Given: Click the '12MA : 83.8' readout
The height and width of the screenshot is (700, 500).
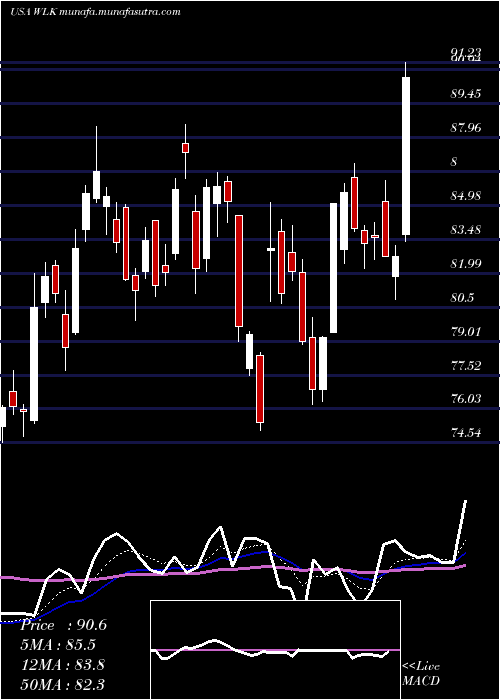Looking at the screenshot, I should pyautogui.click(x=63, y=665).
